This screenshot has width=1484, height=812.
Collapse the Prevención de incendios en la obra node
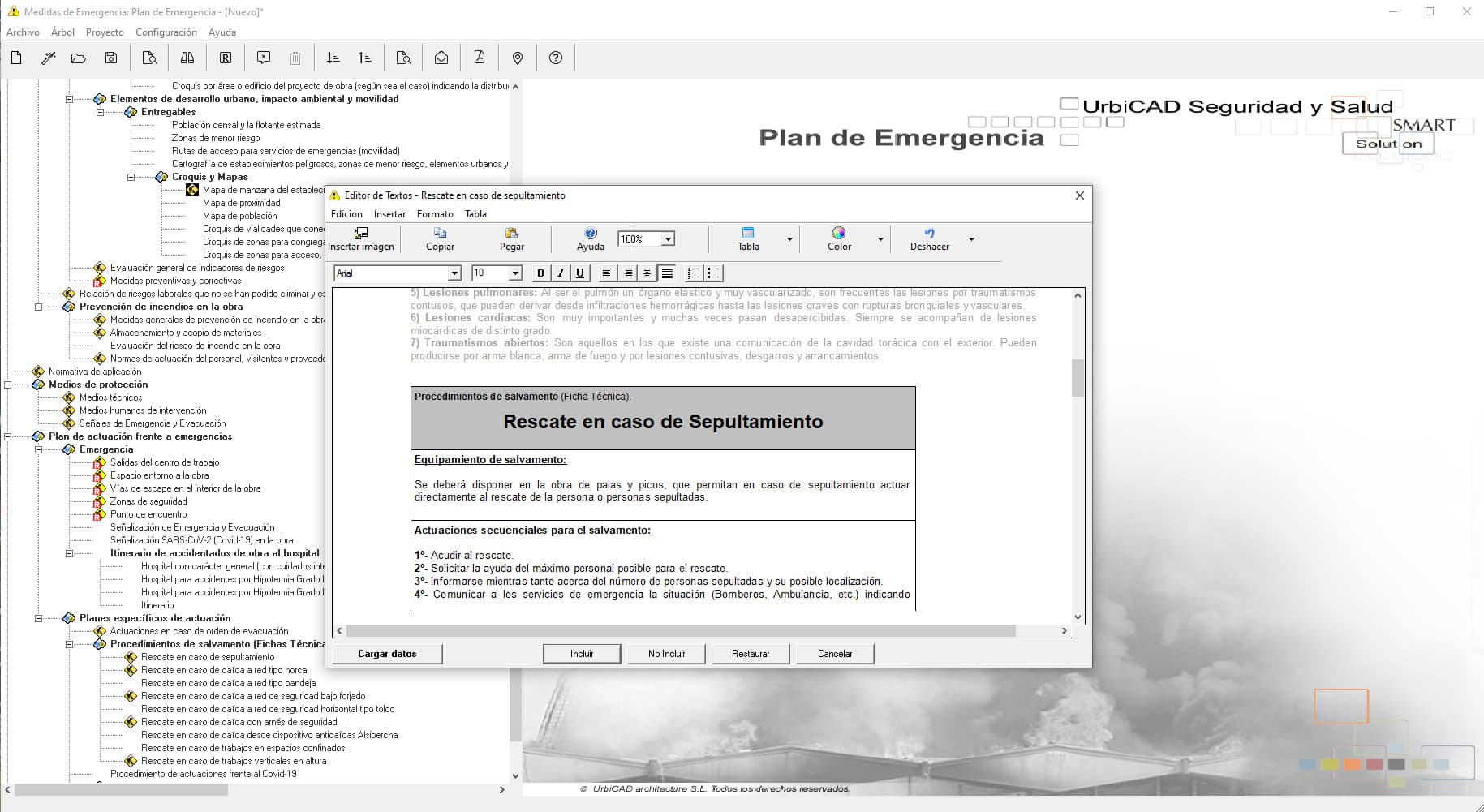[38, 307]
